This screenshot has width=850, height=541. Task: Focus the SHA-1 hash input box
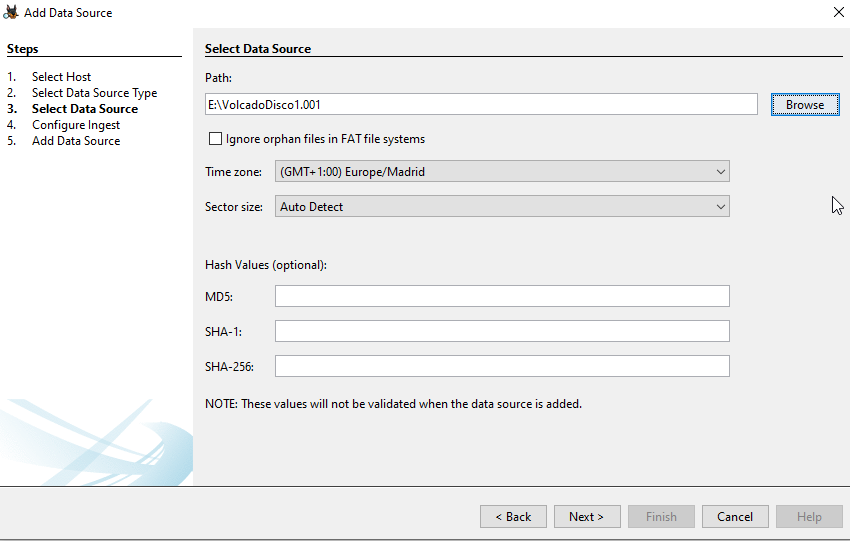(x=502, y=331)
